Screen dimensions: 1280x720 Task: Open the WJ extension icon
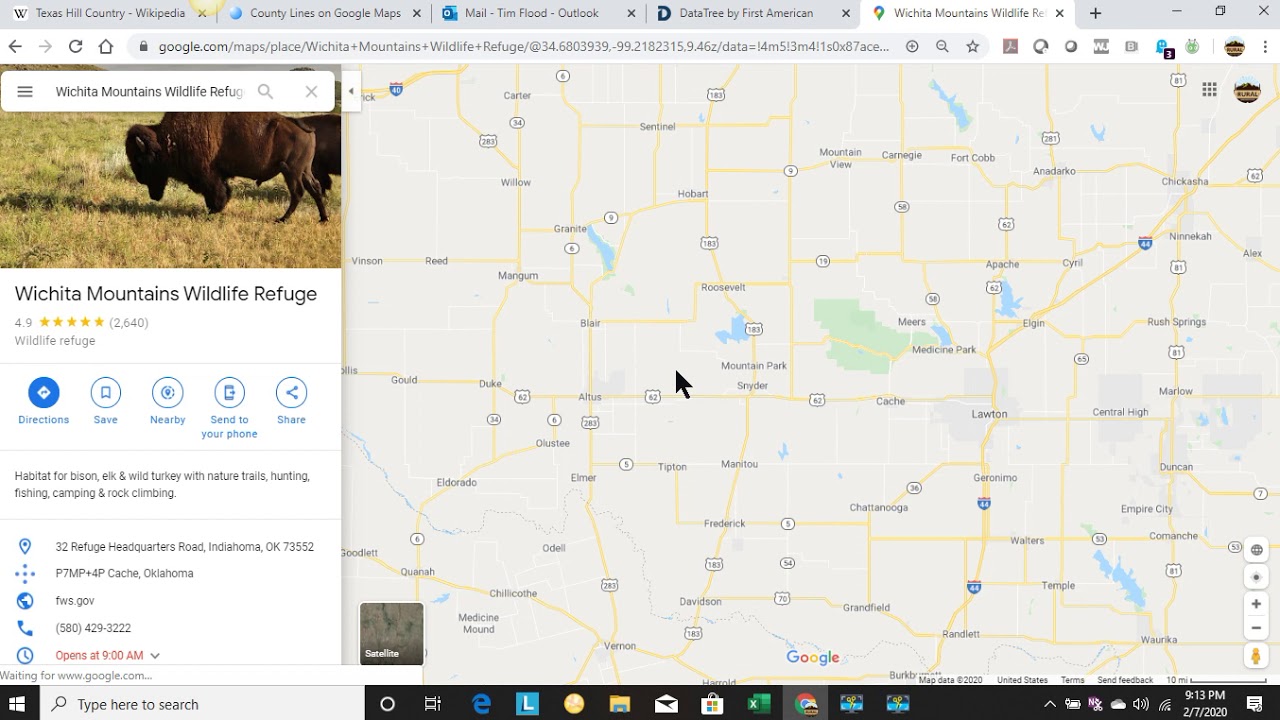[x=1101, y=46]
